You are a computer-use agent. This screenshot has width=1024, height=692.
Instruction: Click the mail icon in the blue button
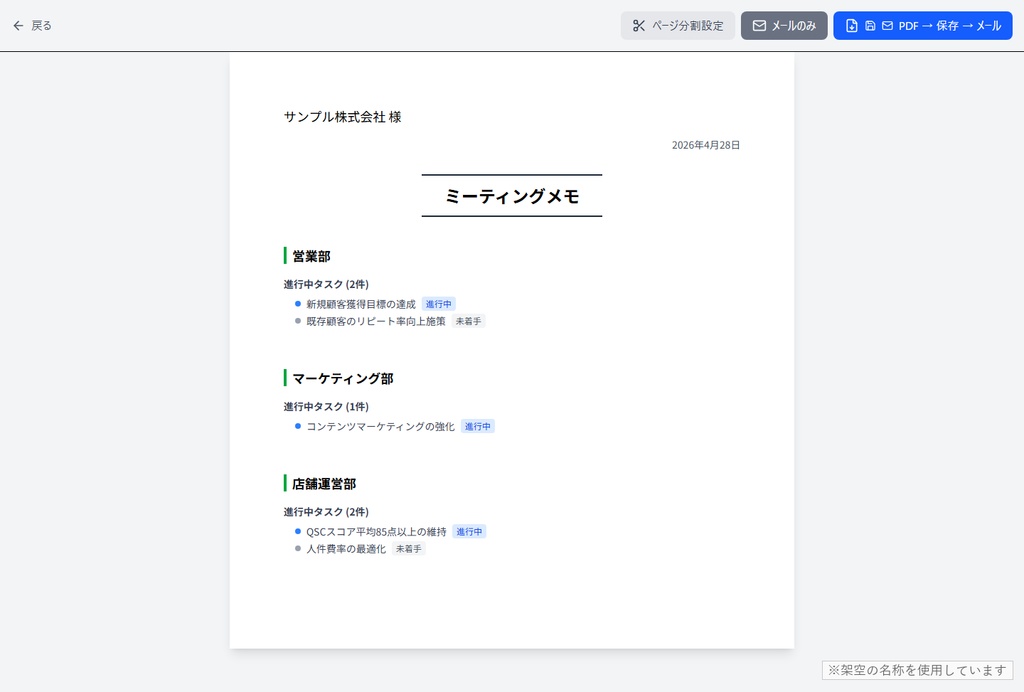point(888,25)
